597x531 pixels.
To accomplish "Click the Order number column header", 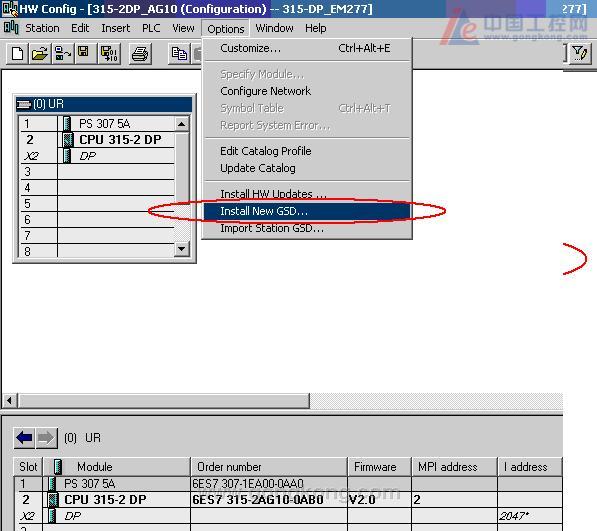I will pyautogui.click(x=269, y=467).
